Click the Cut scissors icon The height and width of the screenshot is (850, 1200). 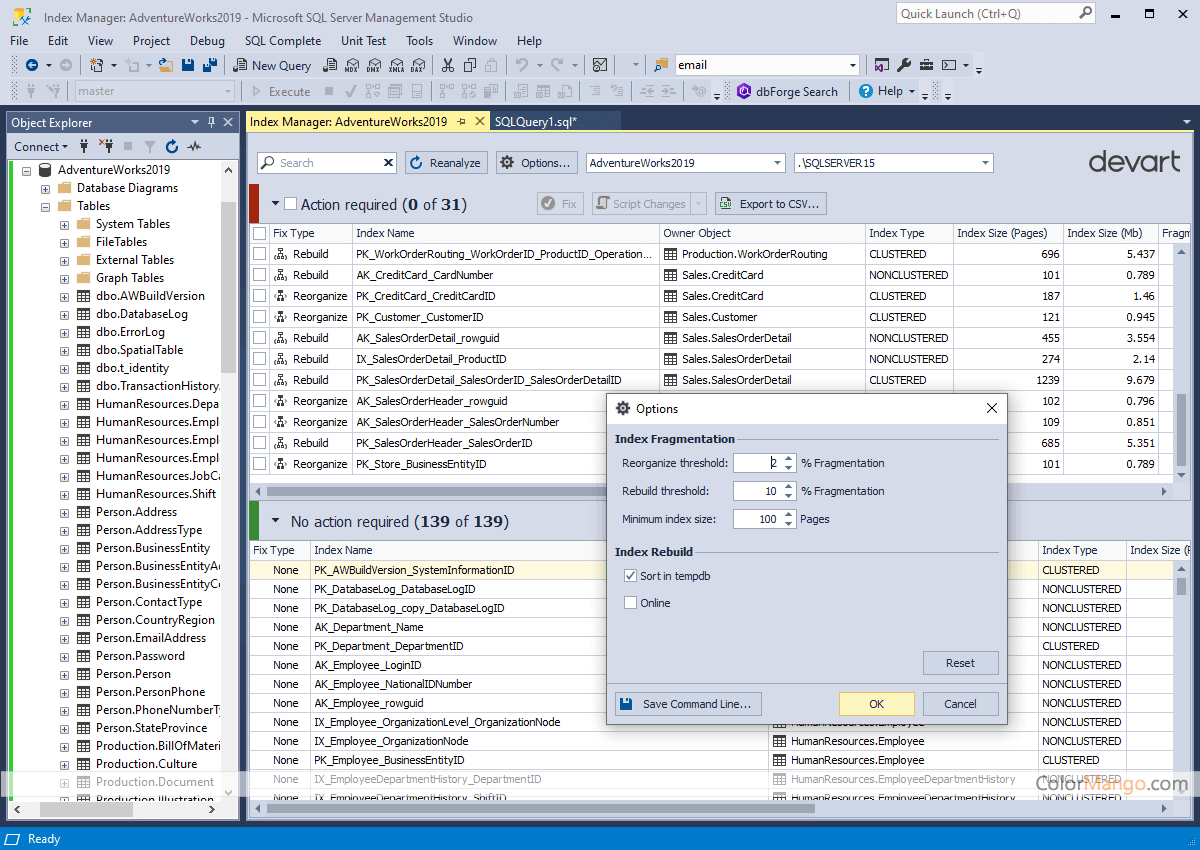click(x=447, y=65)
